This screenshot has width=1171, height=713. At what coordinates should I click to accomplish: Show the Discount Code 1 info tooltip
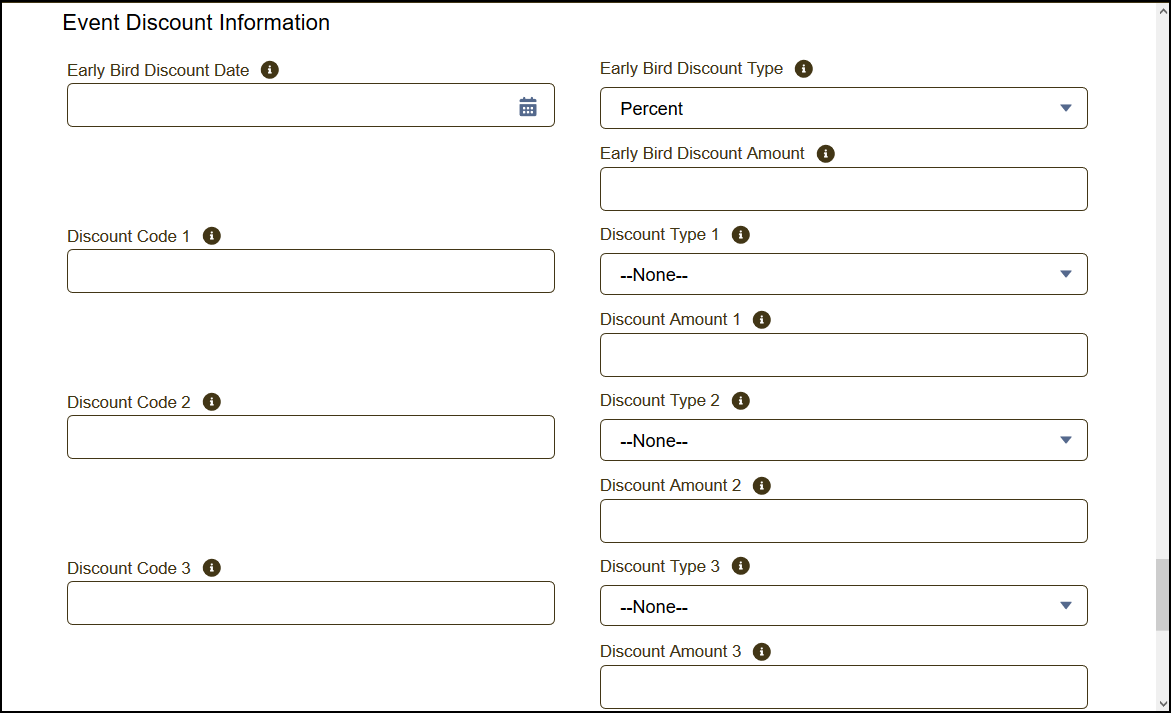click(211, 236)
